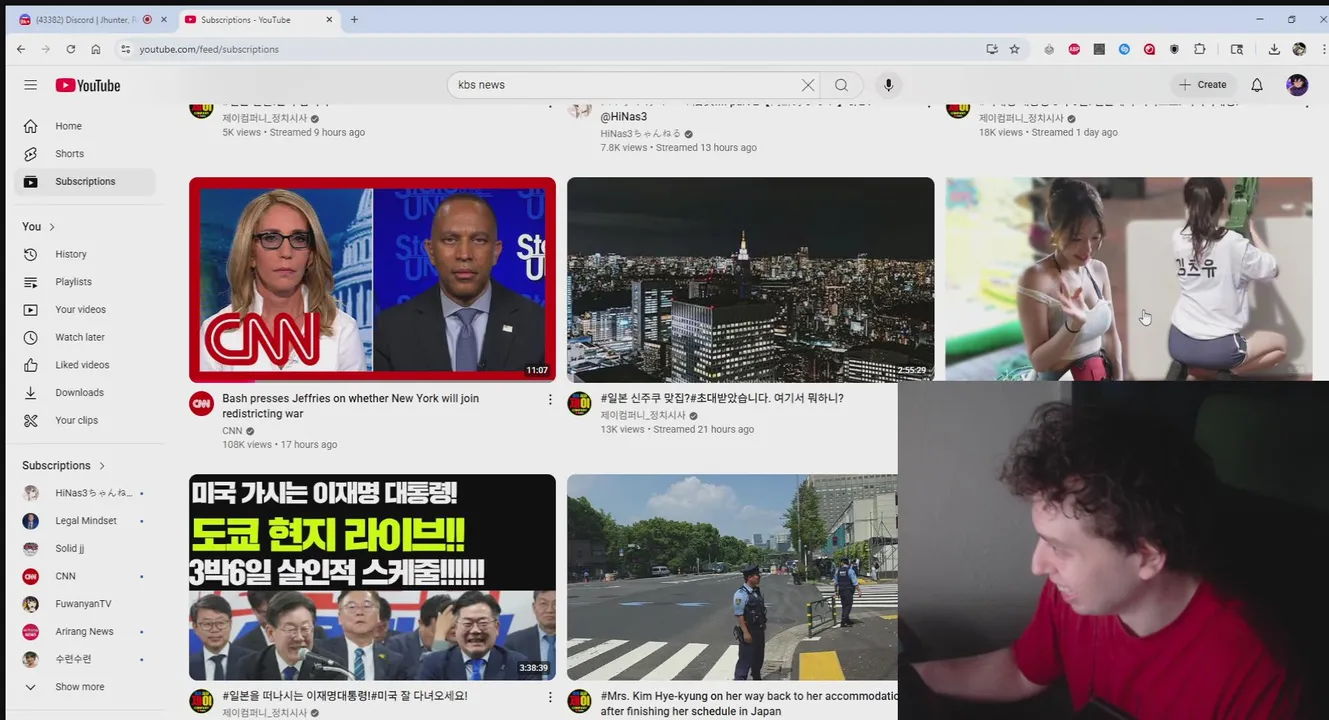The height and width of the screenshot is (720, 1329).
Task: Play the 도쿄 현지 라이브 video thumbnail
Action: 372,577
